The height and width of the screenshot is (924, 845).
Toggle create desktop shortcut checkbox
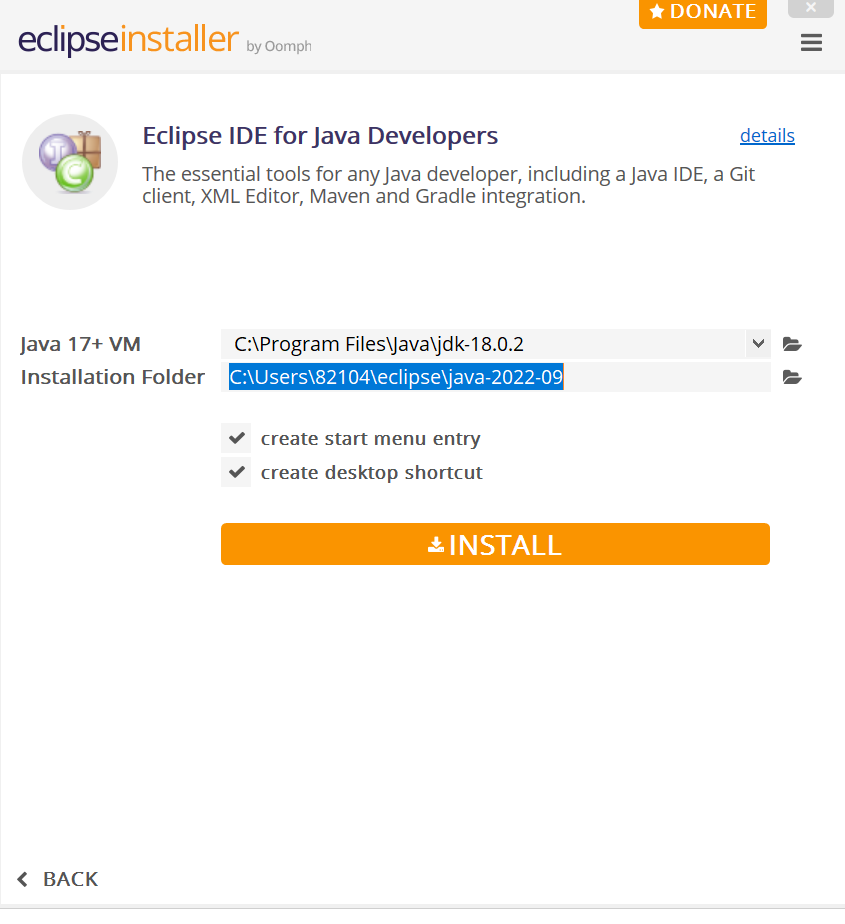coord(236,472)
